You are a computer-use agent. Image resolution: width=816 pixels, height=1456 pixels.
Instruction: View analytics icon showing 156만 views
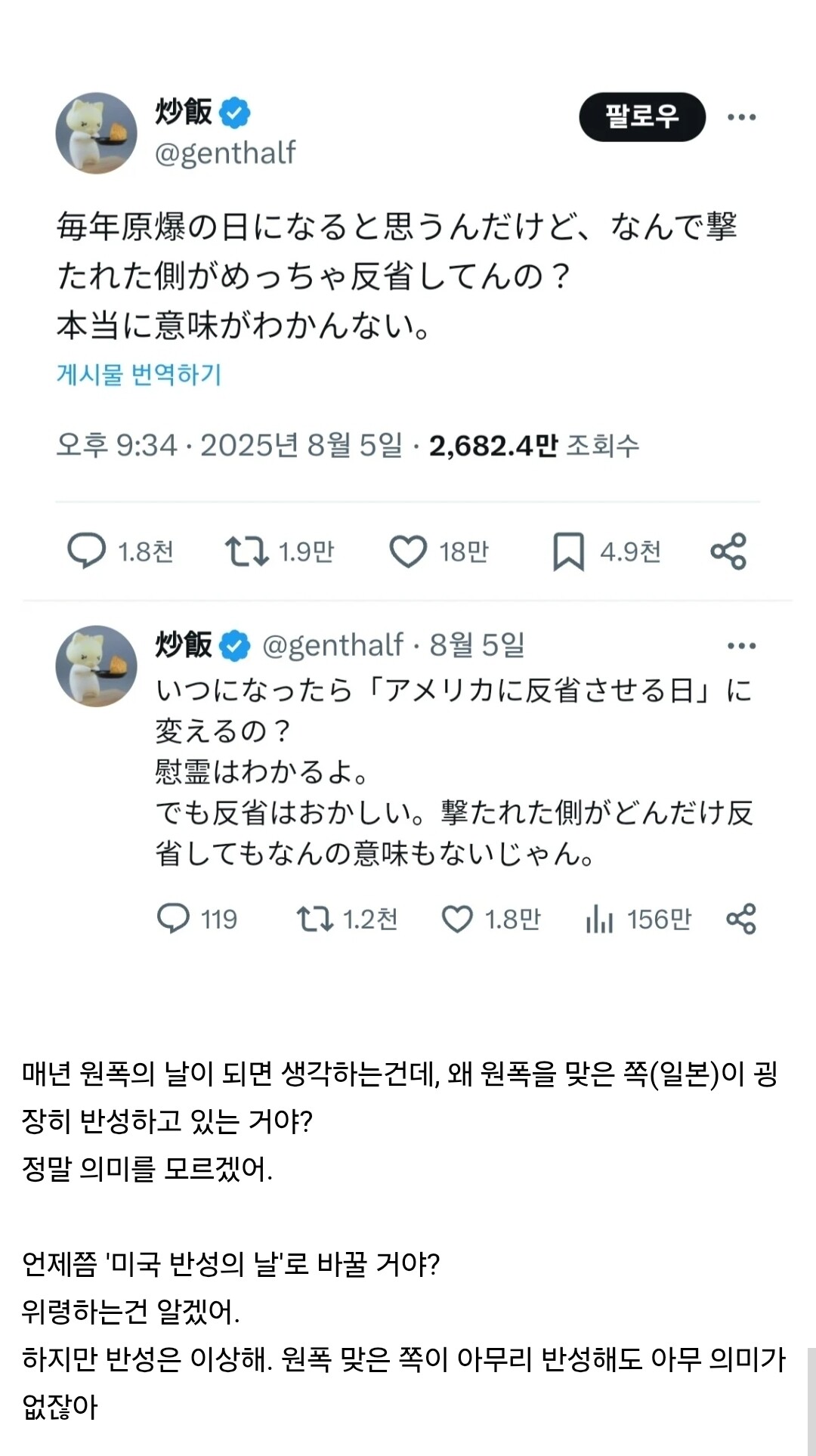[599, 919]
